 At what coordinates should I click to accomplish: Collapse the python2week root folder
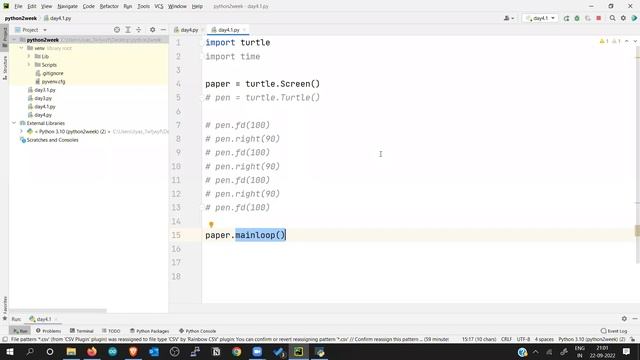[15, 40]
